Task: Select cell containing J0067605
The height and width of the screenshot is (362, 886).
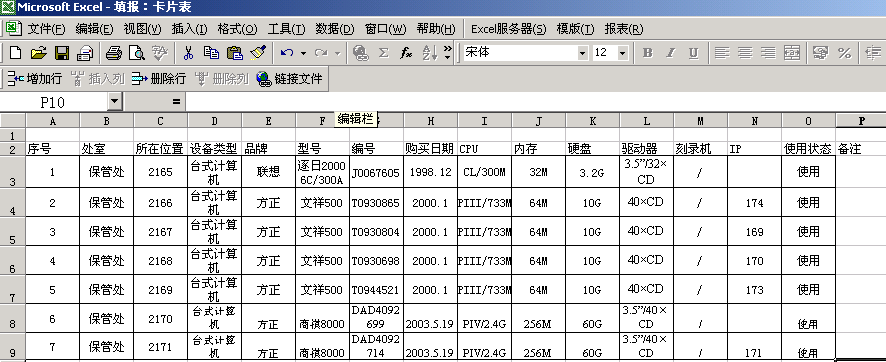Action: pyautogui.click(x=376, y=172)
